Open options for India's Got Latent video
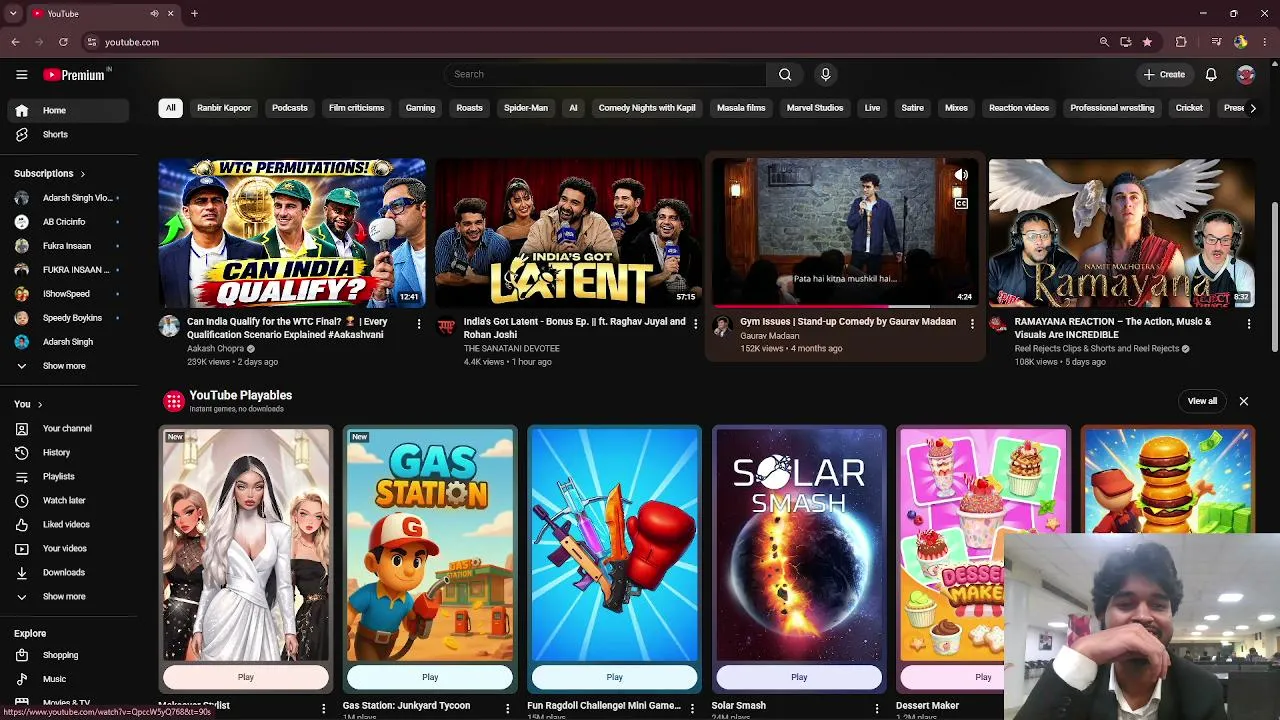Viewport: 1280px width, 720px height. point(695,324)
